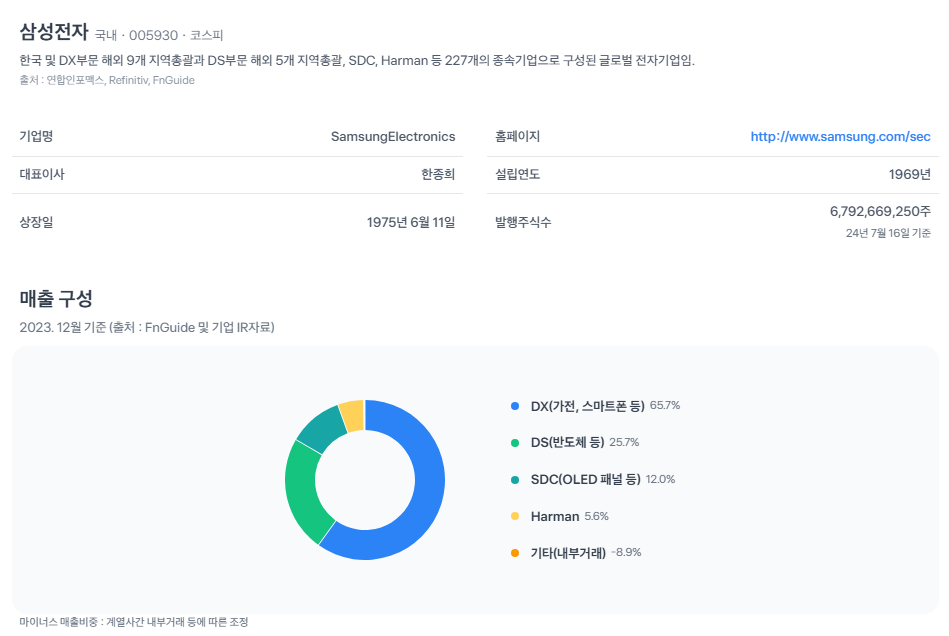Click the -8.9% percentage value
Image resolution: width=949 pixels, height=636 pixels.
(x=626, y=552)
